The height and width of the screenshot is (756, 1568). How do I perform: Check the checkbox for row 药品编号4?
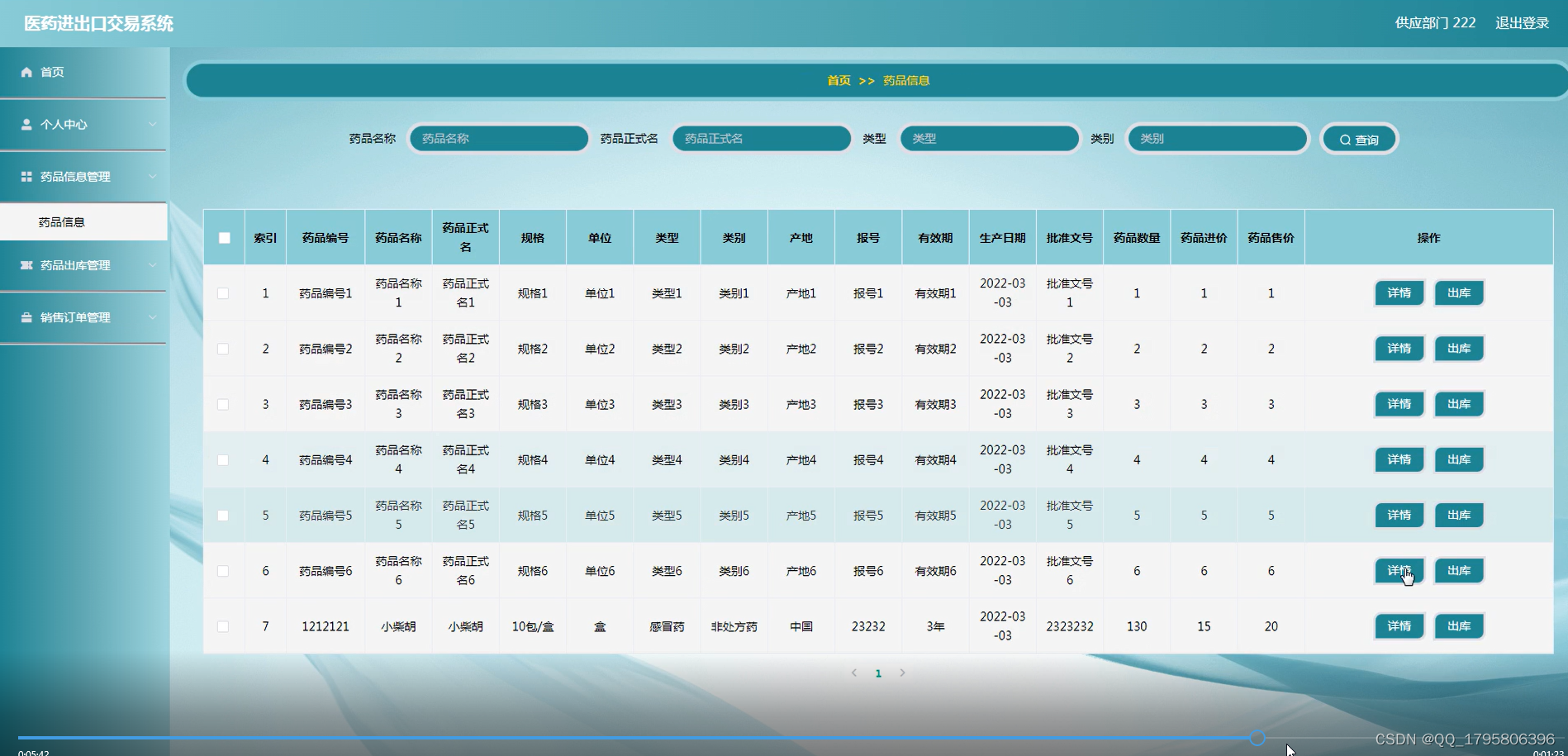pos(223,459)
